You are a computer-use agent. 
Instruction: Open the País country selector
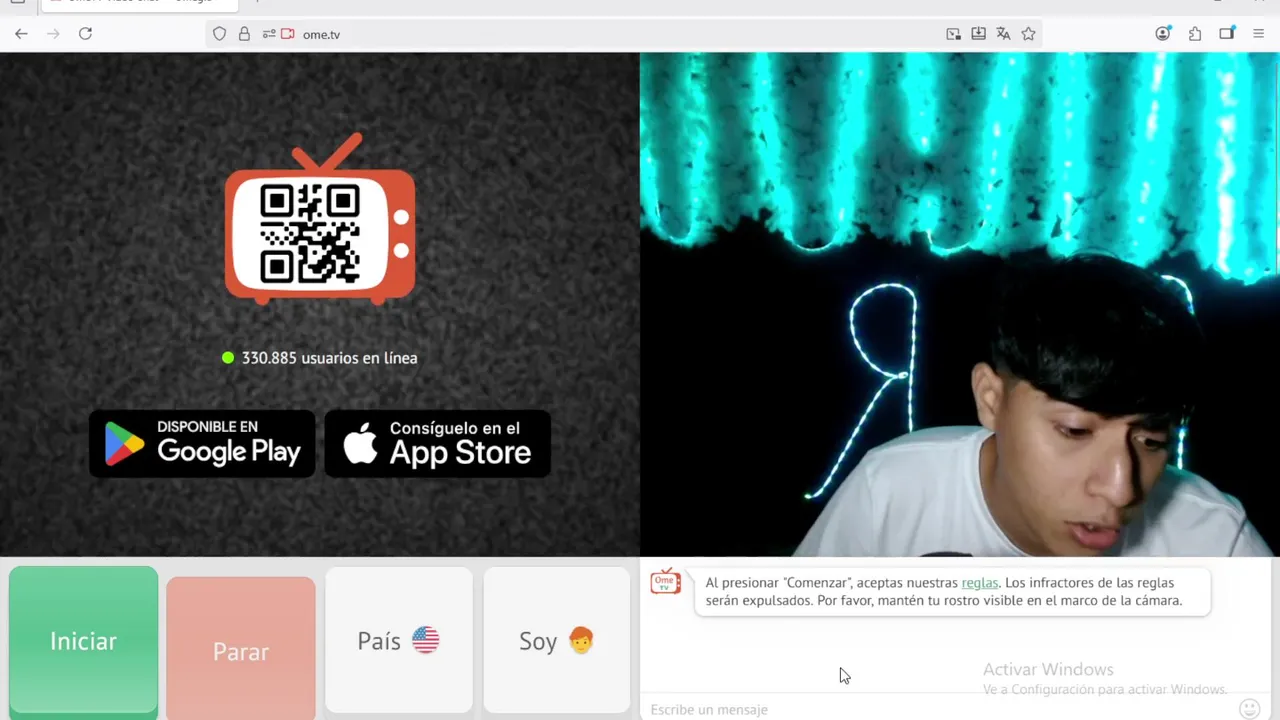click(399, 640)
